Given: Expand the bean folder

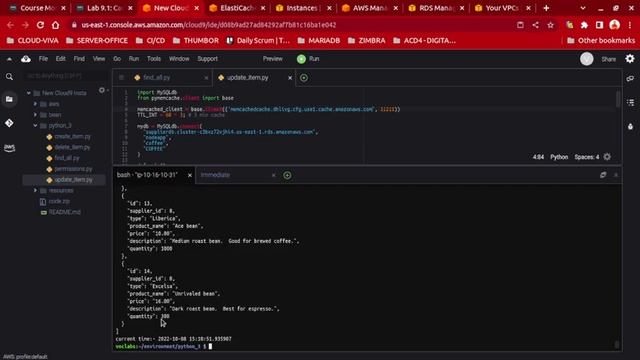Looking at the screenshot, I should [x=36, y=115].
